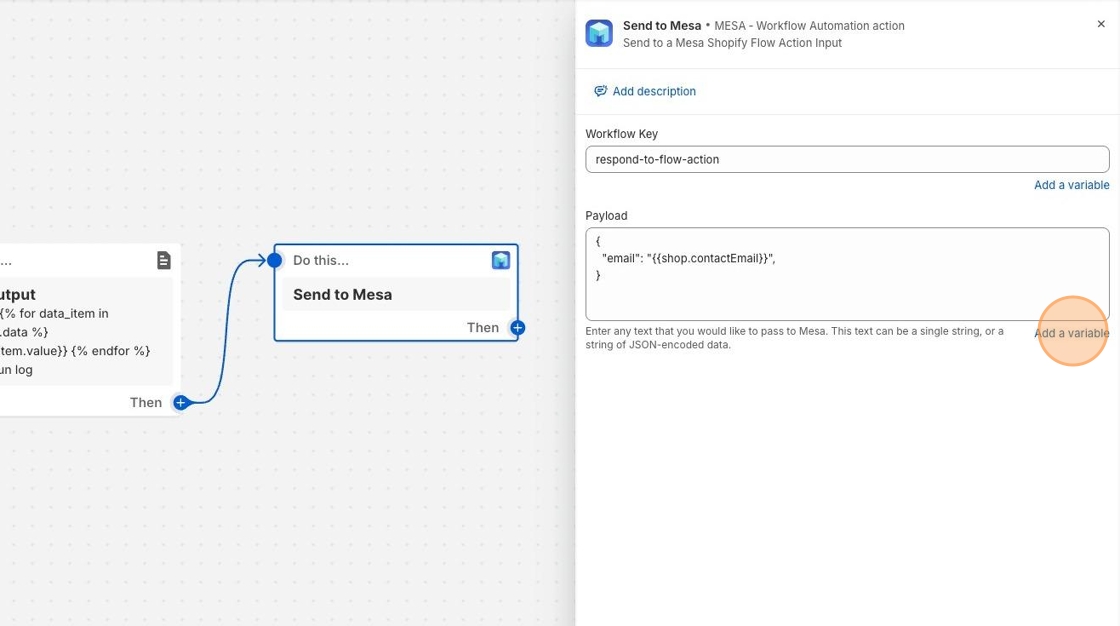The height and width of the screenshot is (626, 1120).
Task: Click the Mesa cube icon on the action node
Action: [x=501, y=260]
